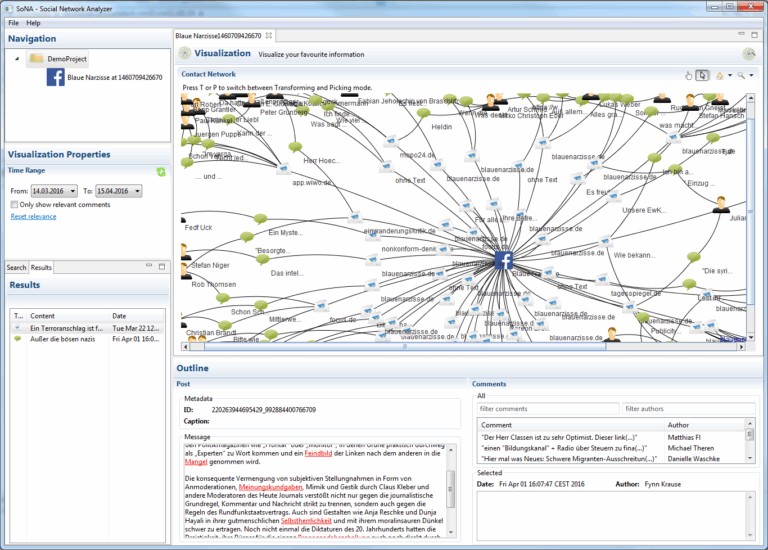Click the graph horizontal scrollbar thumb

405,347
